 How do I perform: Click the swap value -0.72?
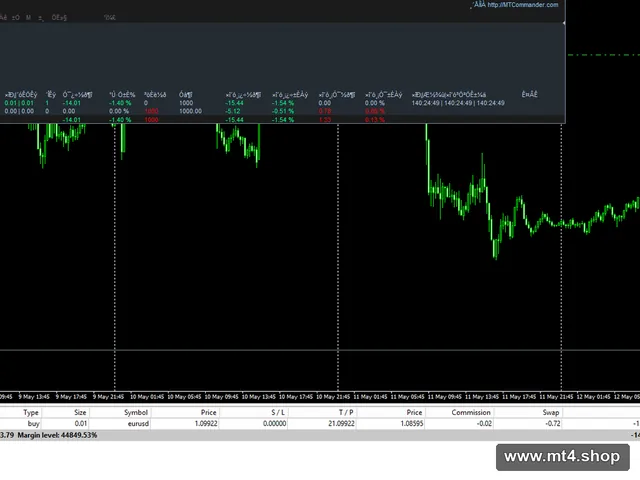click(553, 423)
